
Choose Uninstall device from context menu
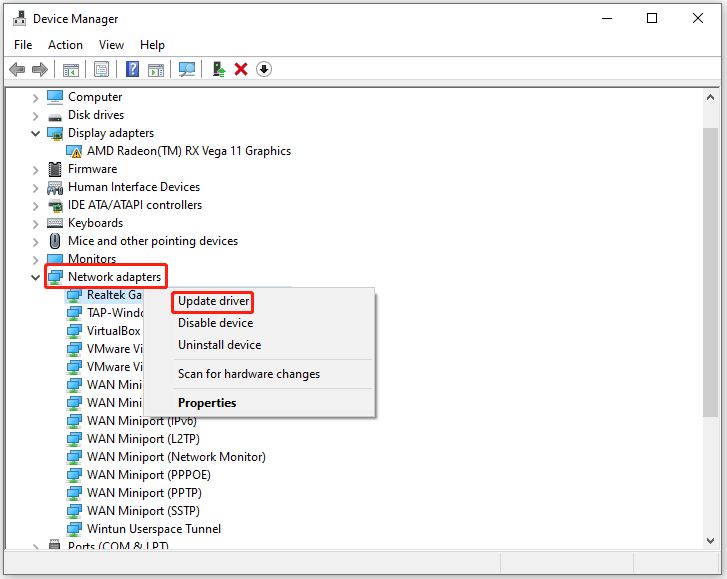pyautogui.click(x=219, y=345)
